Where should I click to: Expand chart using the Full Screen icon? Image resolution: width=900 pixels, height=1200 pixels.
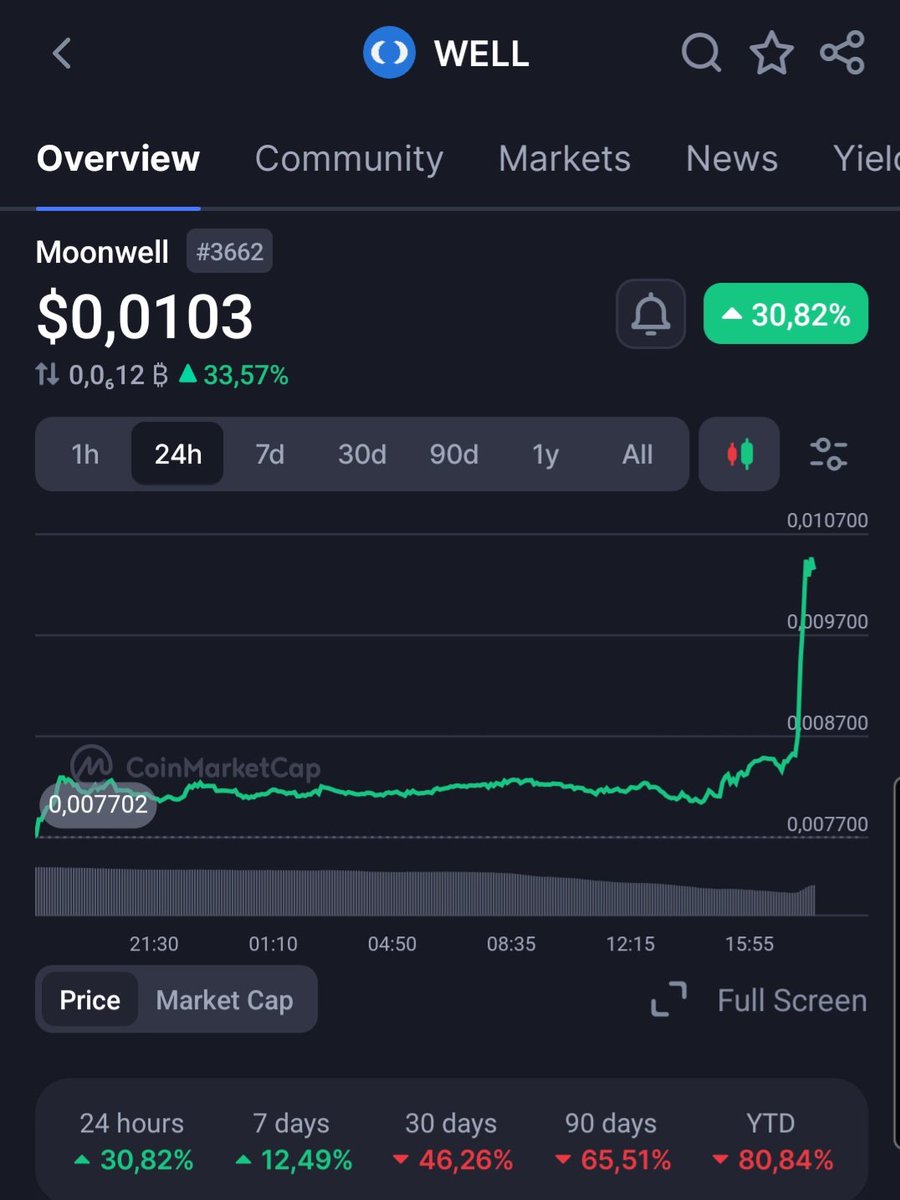click(669, 1000)
